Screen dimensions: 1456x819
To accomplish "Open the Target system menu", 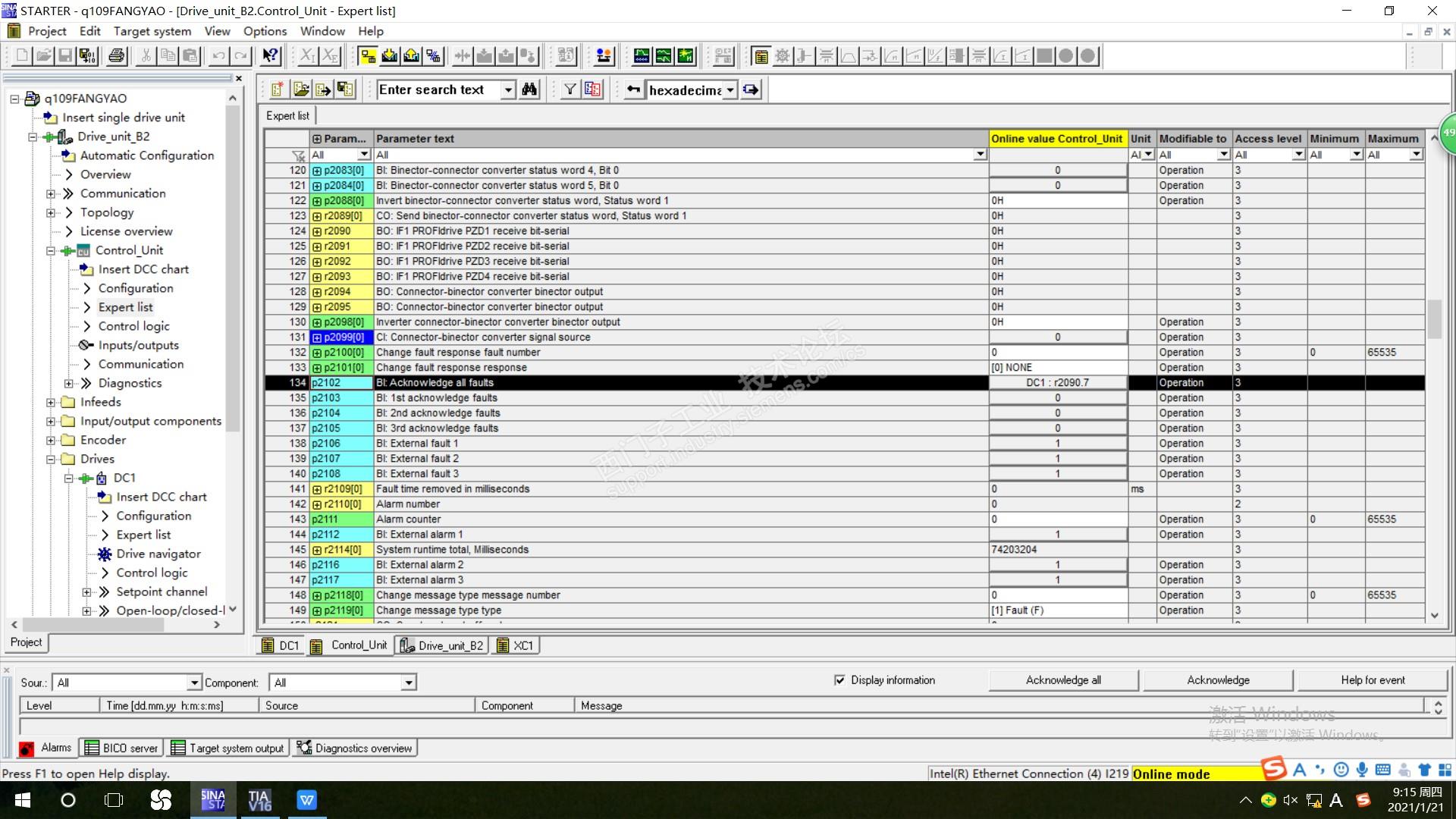I will click(152, 31).
